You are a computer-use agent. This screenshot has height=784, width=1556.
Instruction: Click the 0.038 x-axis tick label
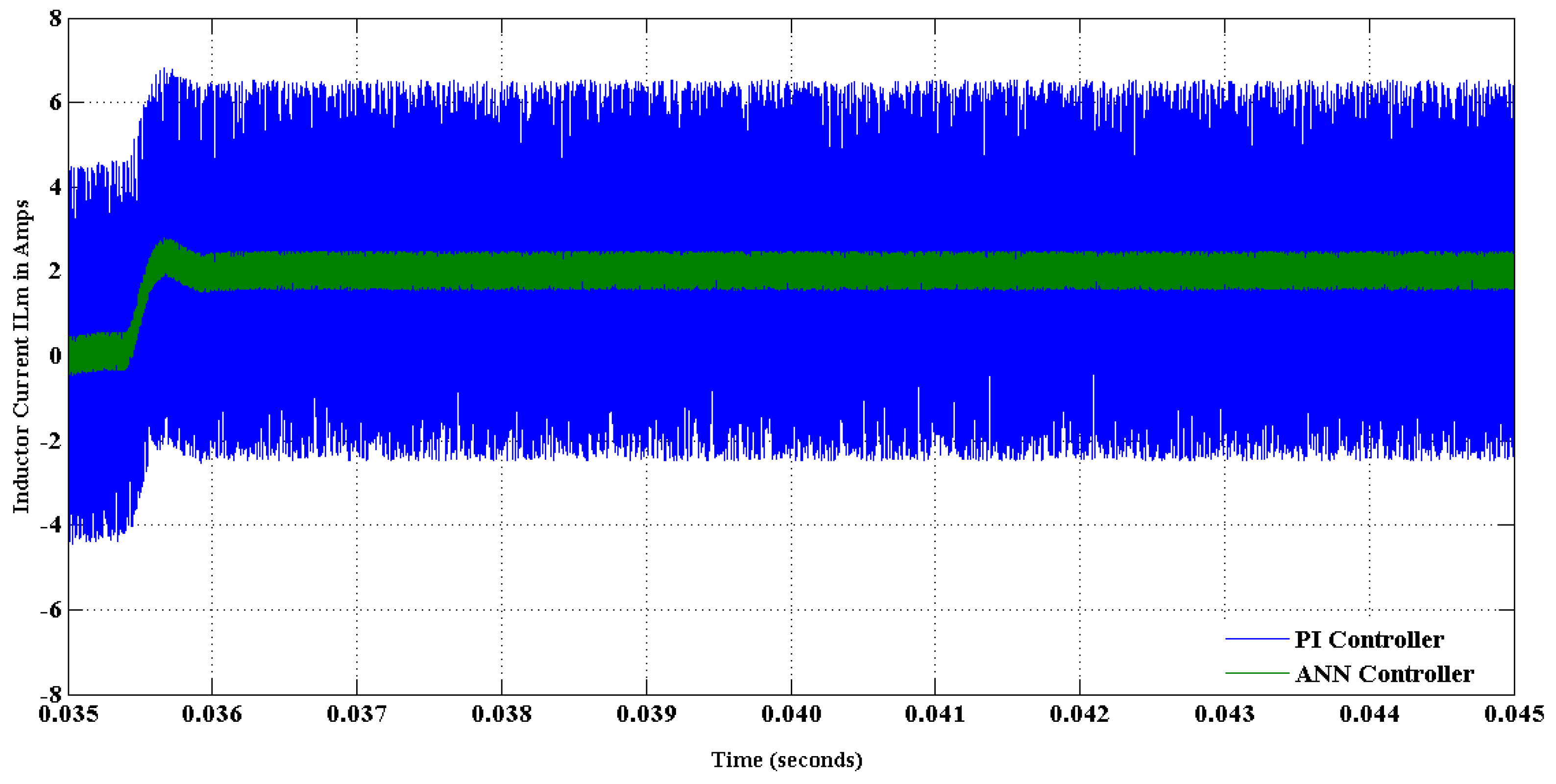pyautogui.click(x=501, y=714)
